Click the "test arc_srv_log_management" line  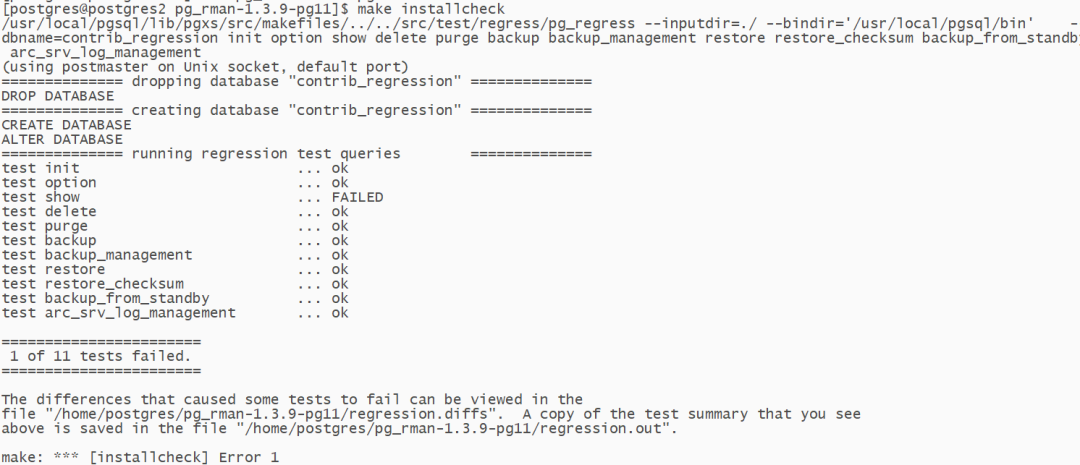click(119, 313)
